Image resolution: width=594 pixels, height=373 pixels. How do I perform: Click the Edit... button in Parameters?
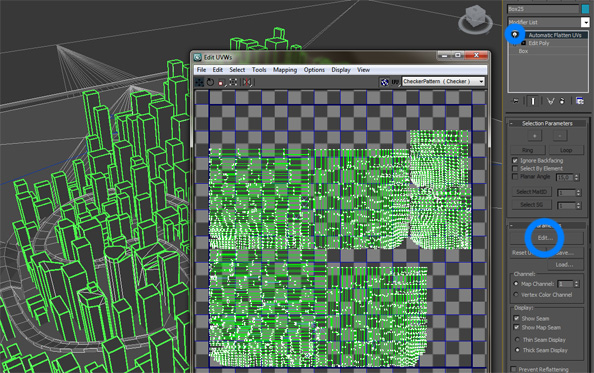pyautogui.click(x=547, y=238)
